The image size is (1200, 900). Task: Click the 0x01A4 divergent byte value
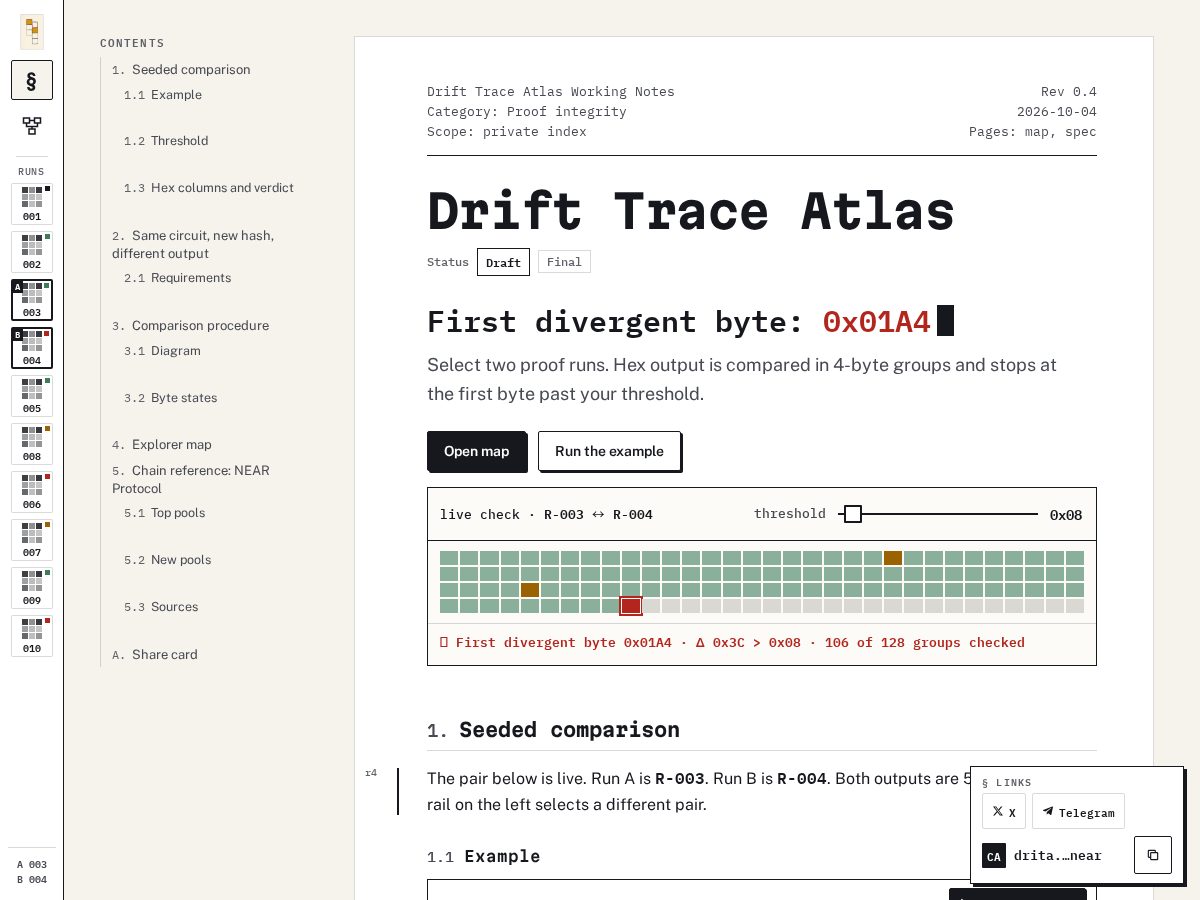876,322
